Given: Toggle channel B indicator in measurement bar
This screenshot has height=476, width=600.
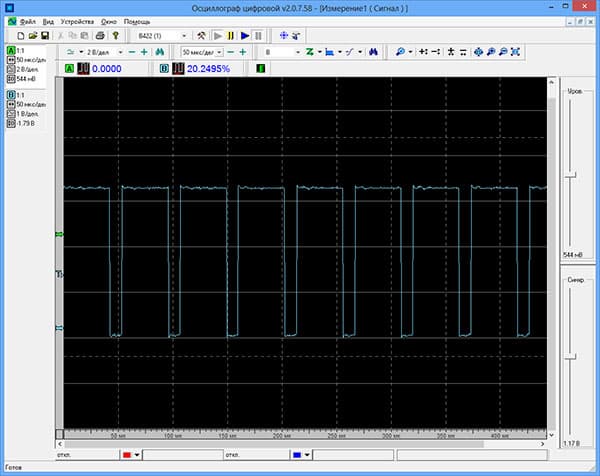Looking at the screenshot, I should coord(164,69).
